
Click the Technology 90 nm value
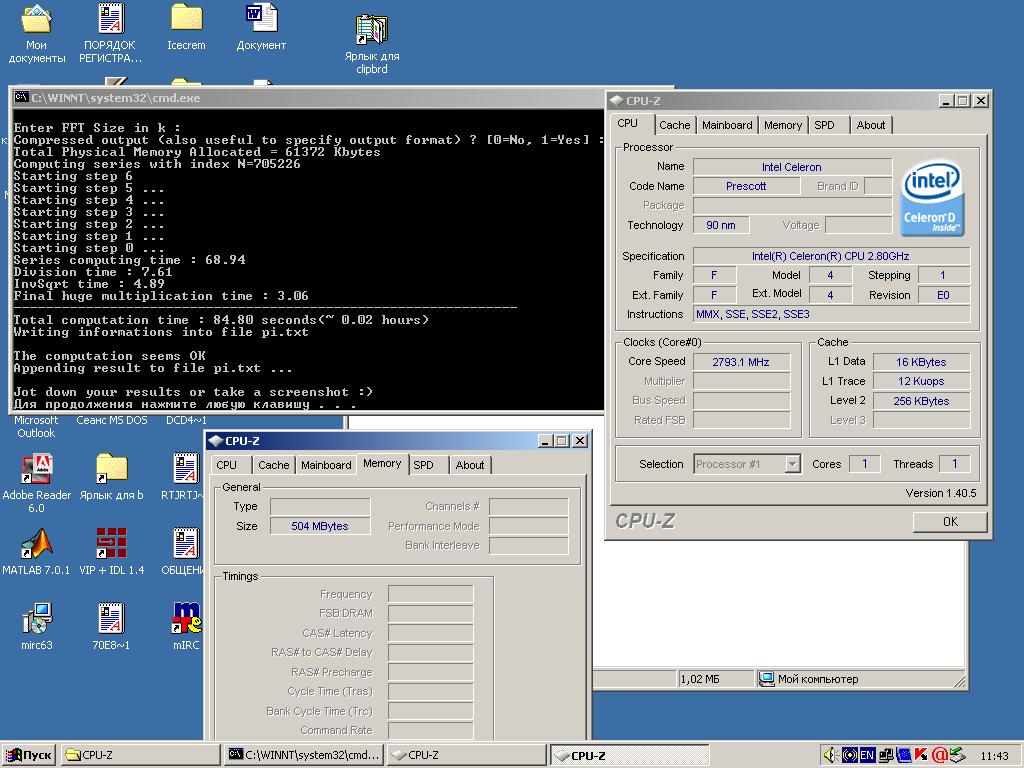coord(721,225)
